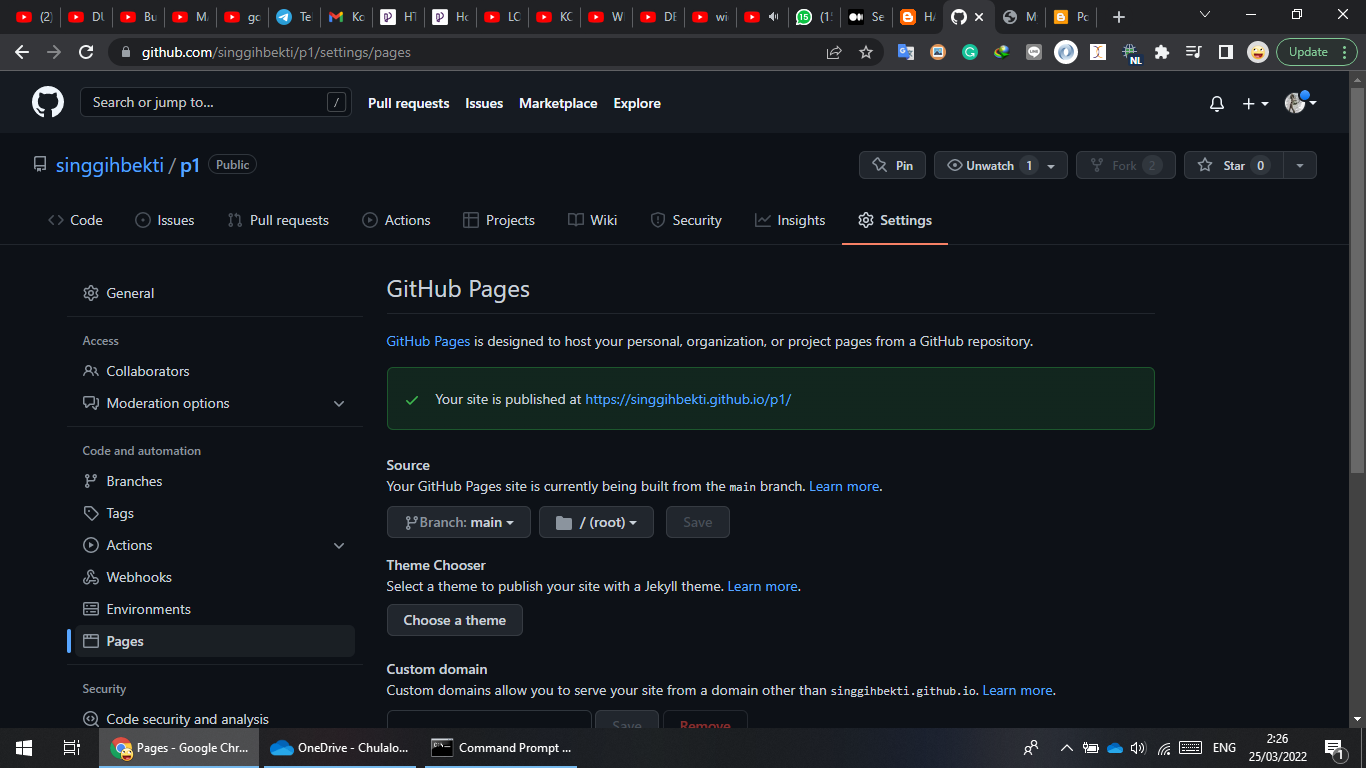Bookmark this page with star icon
Image resolution: width=1366 pixels, height=768 pixels.
(866, 52)
